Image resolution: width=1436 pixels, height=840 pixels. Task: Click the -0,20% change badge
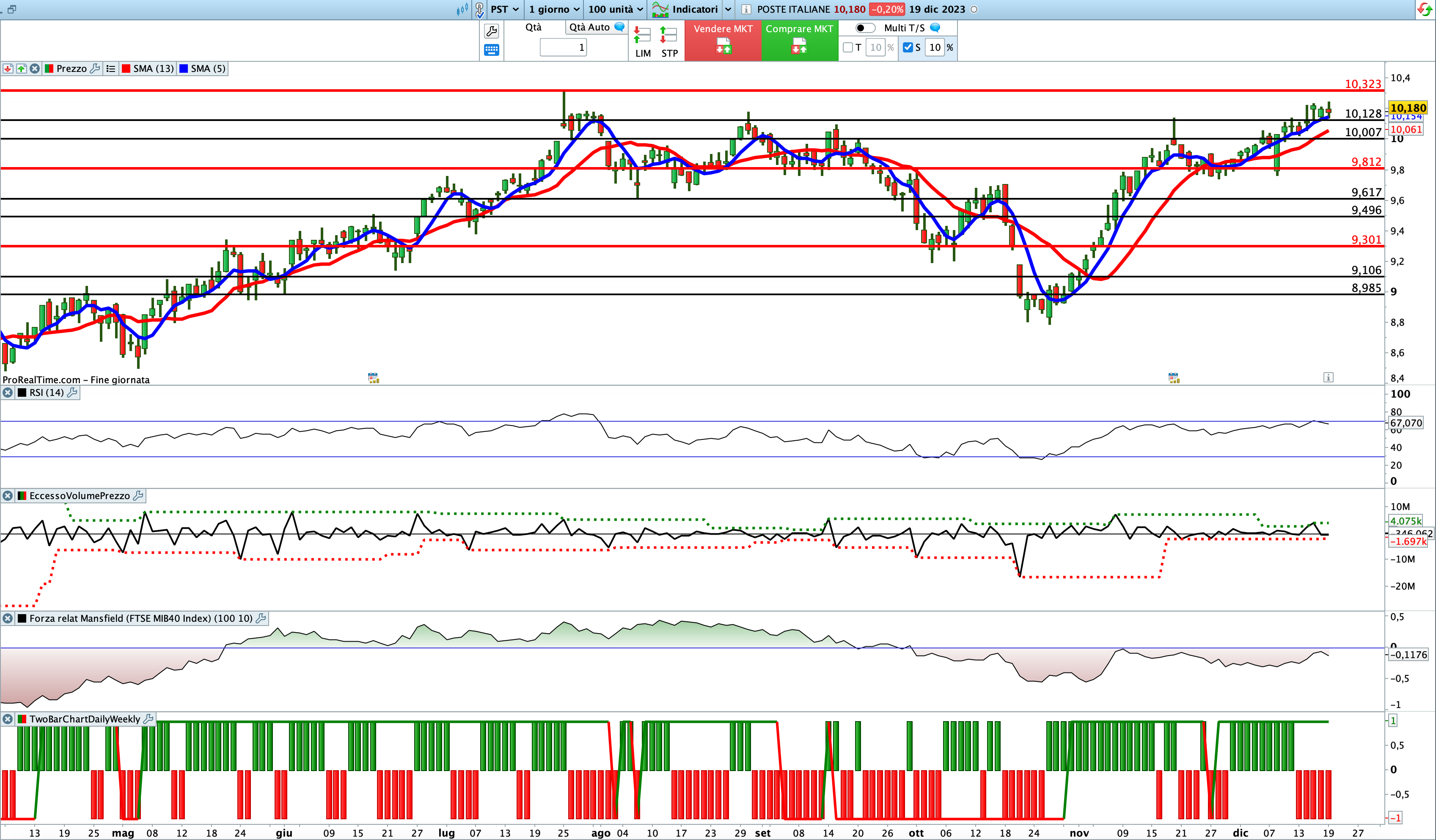(x=887, y=9)
